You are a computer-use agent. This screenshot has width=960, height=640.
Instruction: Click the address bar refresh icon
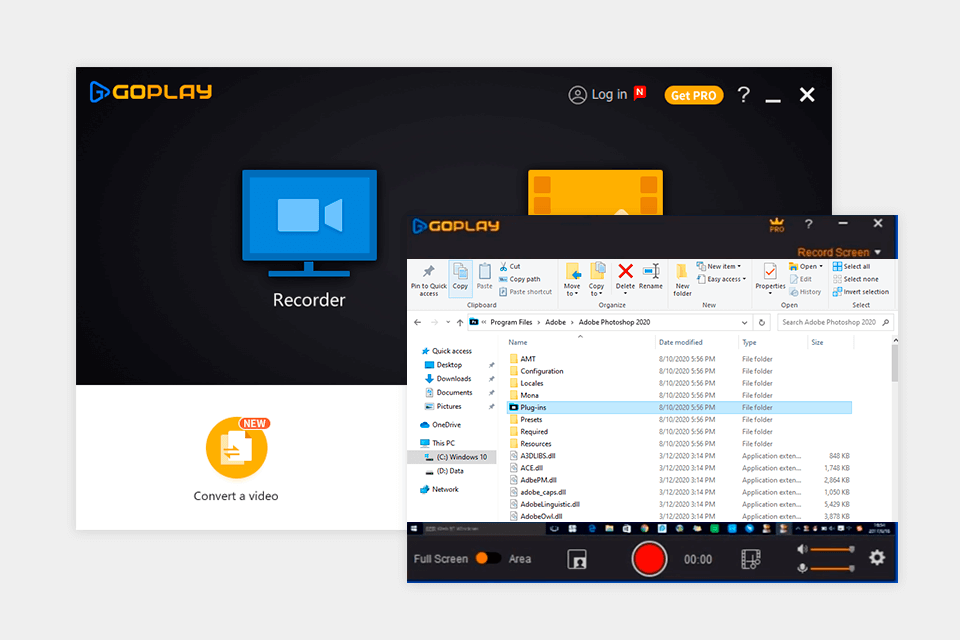tap(762, 322)
